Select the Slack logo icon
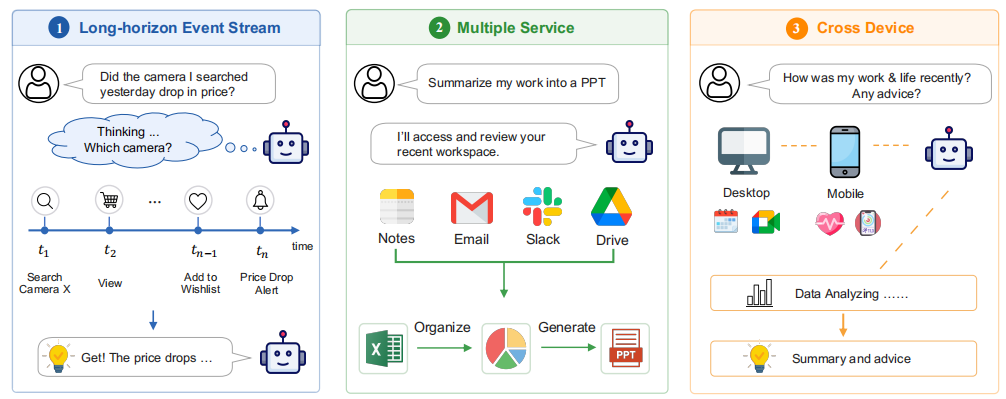 pos(542,206)
